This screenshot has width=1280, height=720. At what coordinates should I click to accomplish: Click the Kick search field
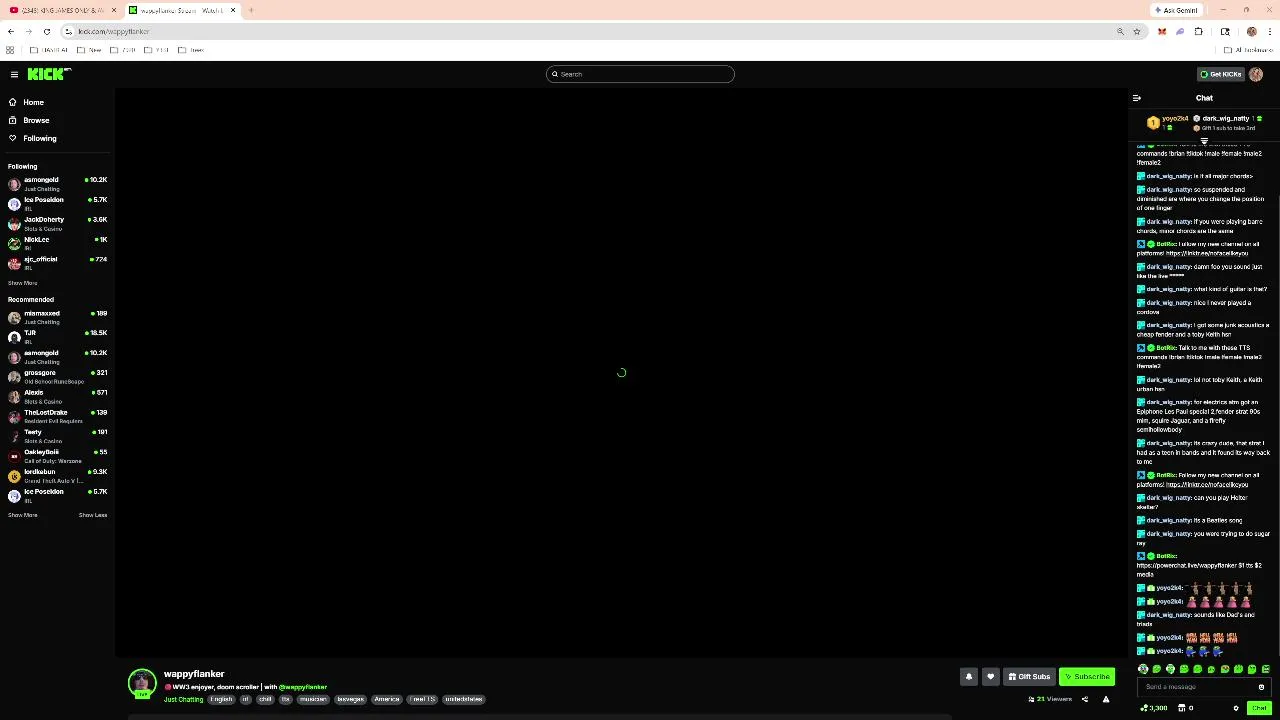coord(640,74)
